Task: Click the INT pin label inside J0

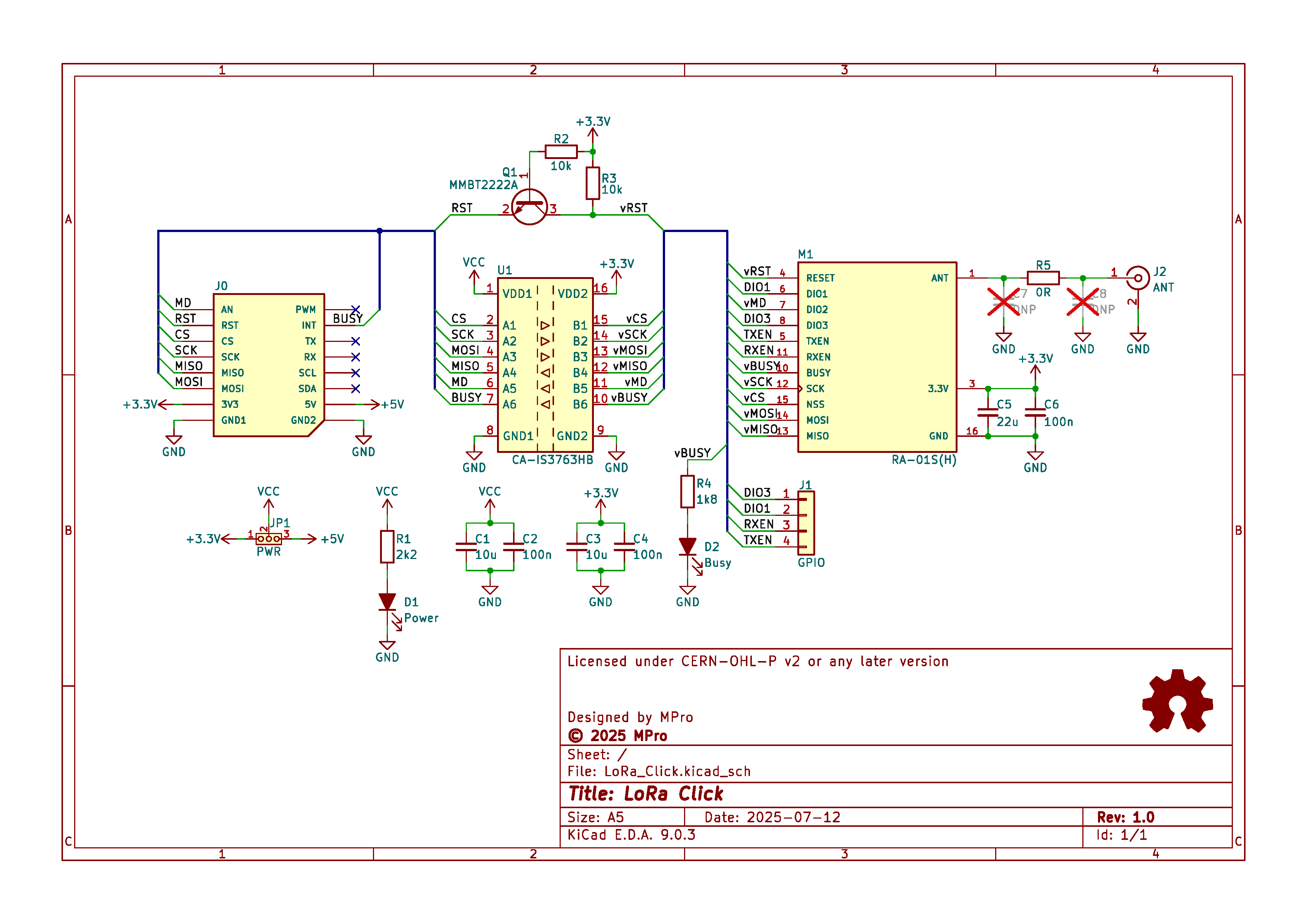Action: point(309,326)
